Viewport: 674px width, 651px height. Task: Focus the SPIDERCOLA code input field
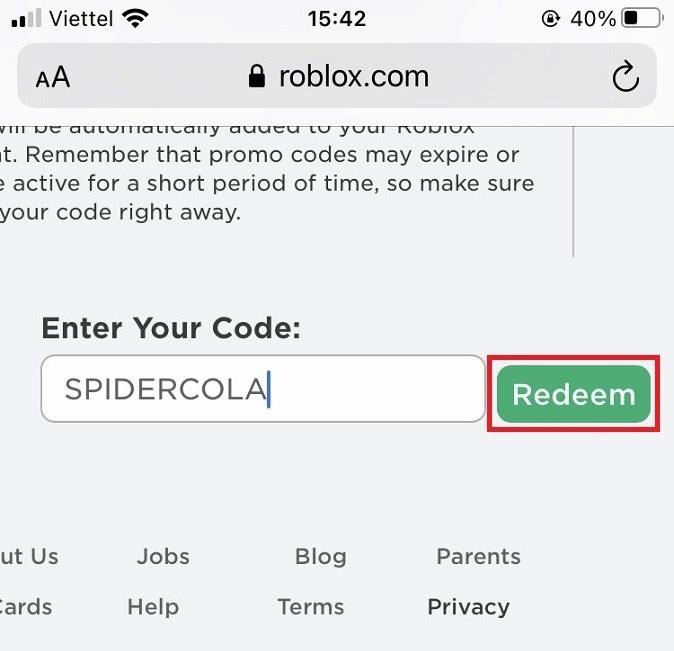pos(263,389)
